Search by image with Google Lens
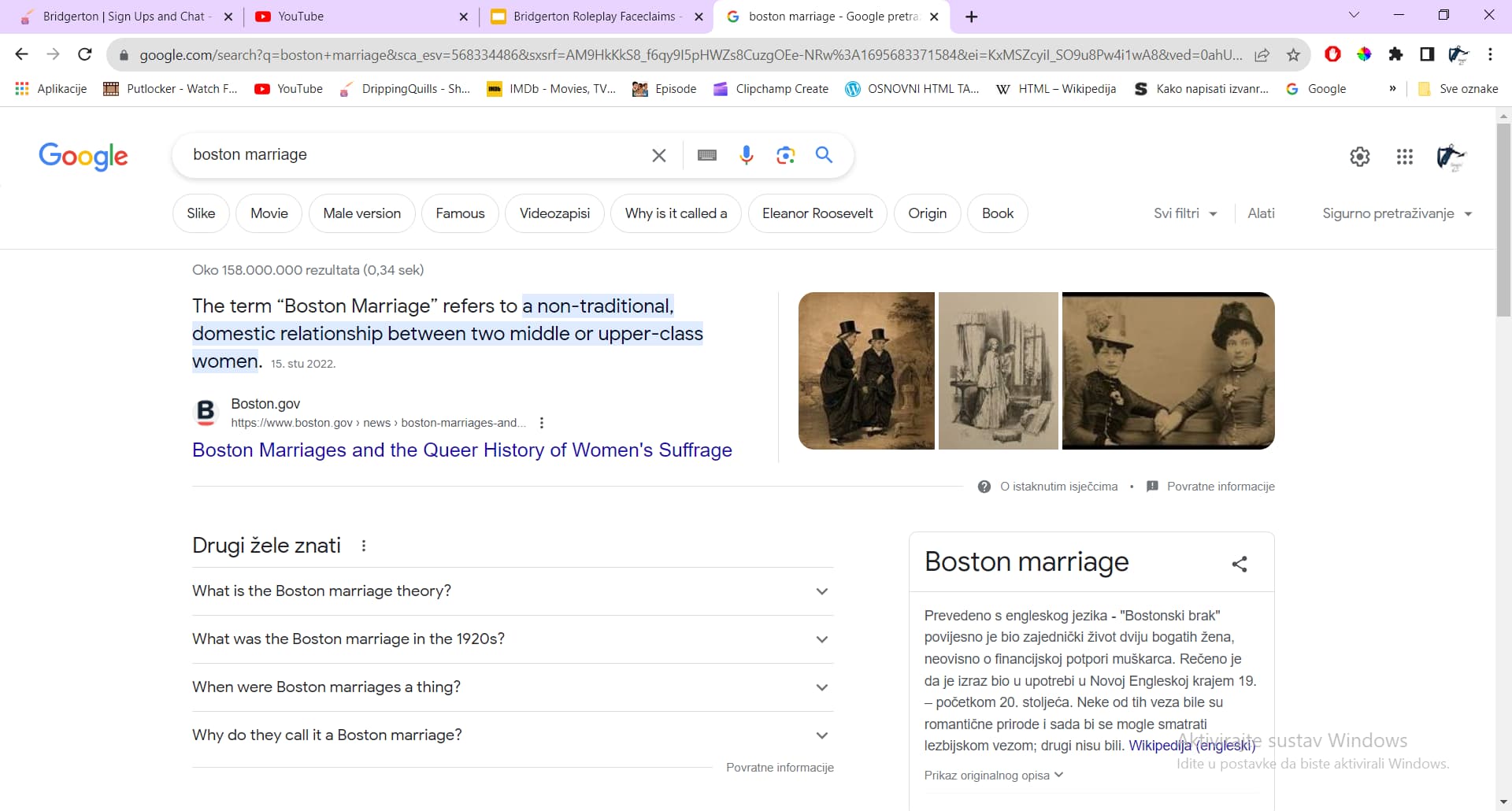The image size is (1512, 811). pyautogui.click(x=785, y=155)
